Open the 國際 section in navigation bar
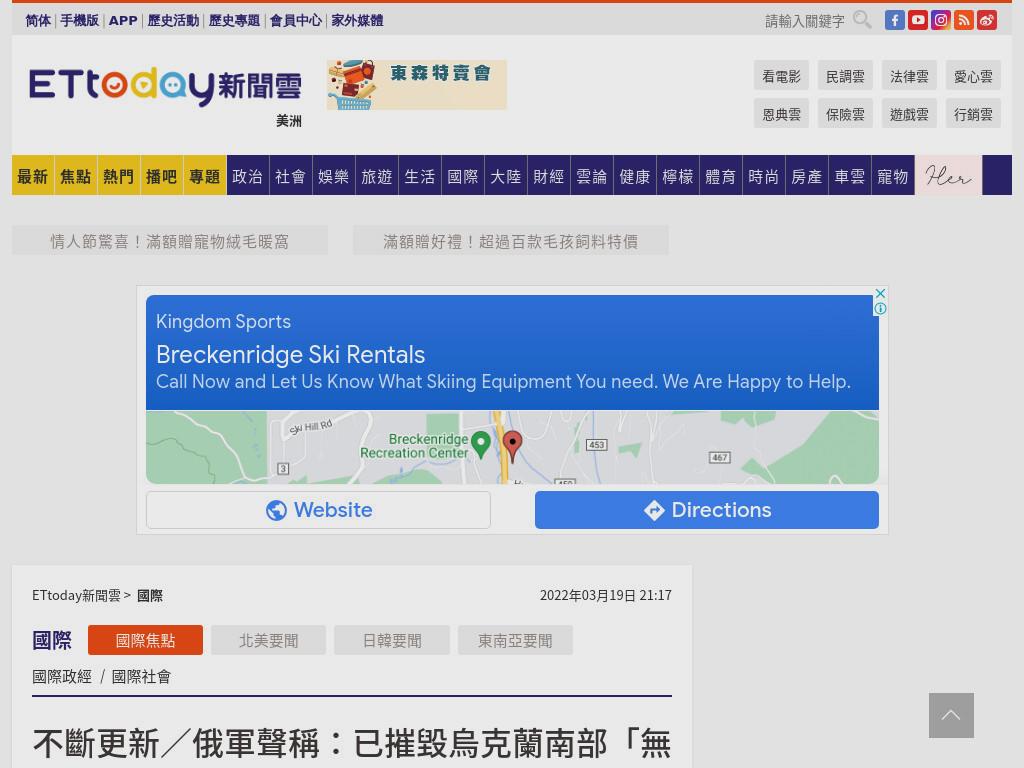Image resolution: width=1024 pixels, height=768 pixels. [x=463, y=175]
